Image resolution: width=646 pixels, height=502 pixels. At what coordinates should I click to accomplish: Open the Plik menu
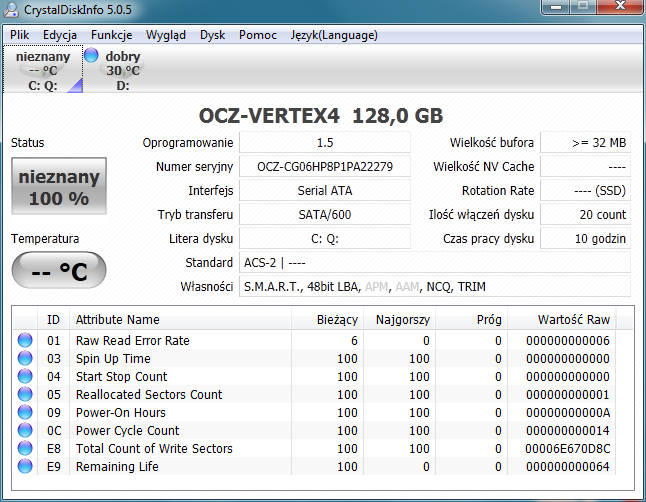pos(19,35)
